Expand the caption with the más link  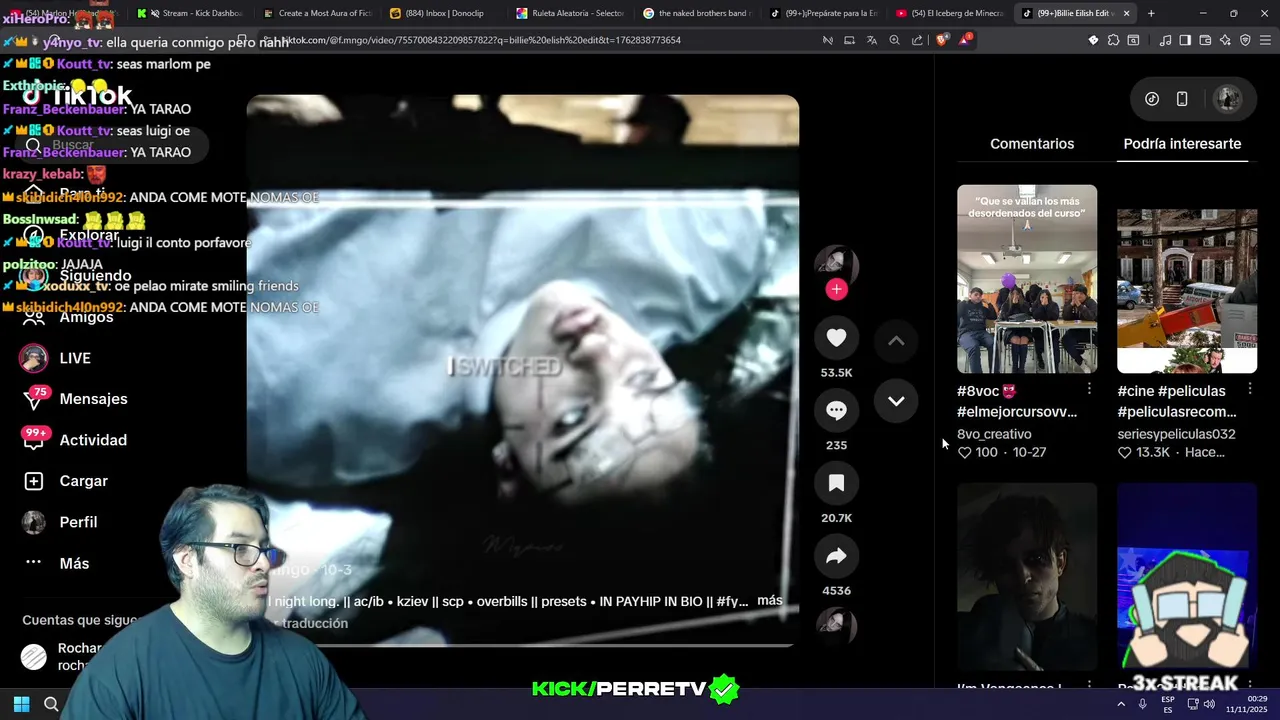pos(769,601)
